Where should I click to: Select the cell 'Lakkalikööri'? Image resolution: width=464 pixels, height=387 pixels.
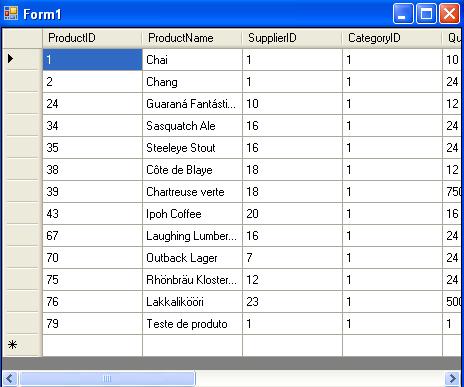[x=192, y=301]
